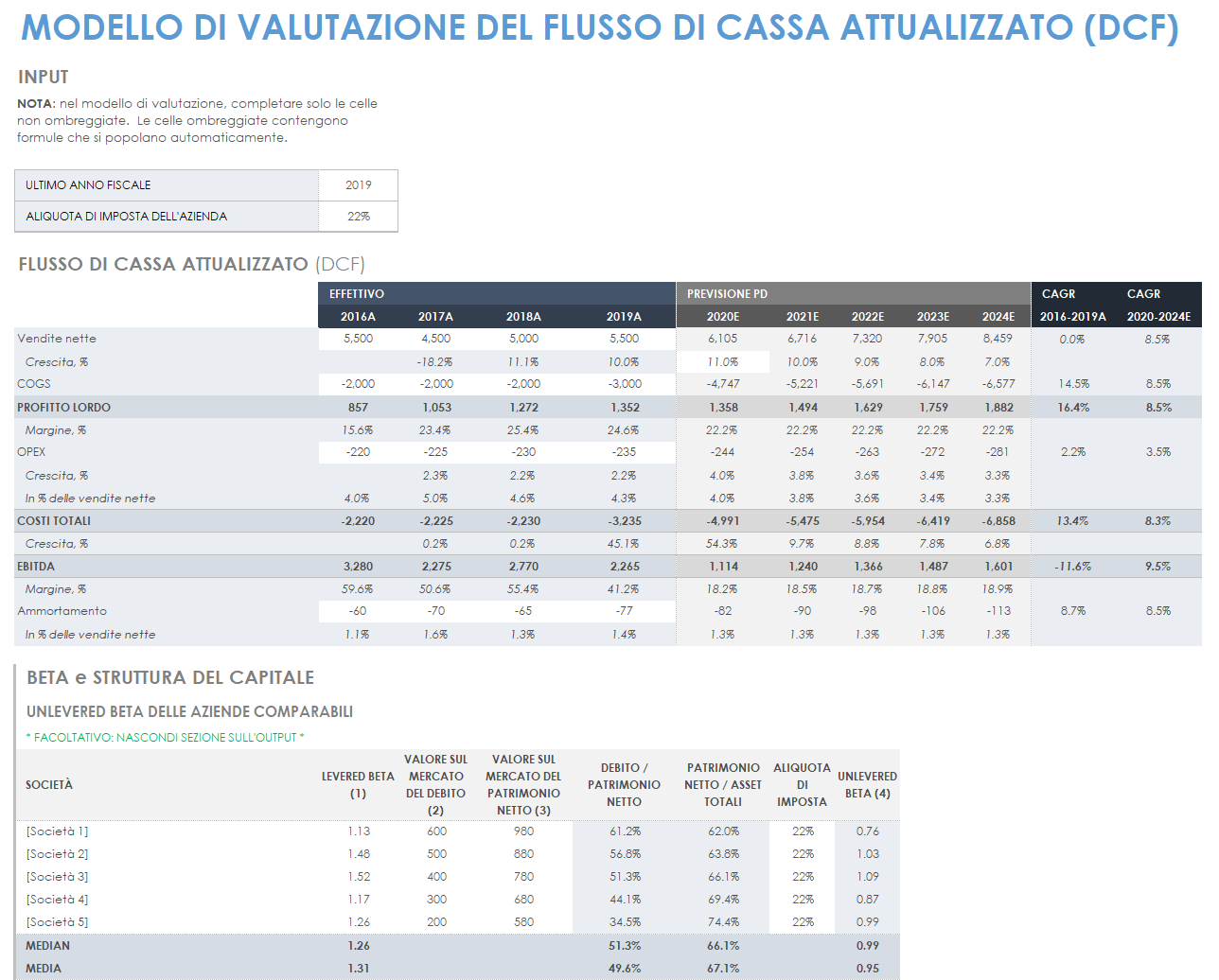1219x980 pixels.
Task: Click the DEBITO / PATRIMONIO NETTO header
Action: pyautogui.click(x=624, y=785)
